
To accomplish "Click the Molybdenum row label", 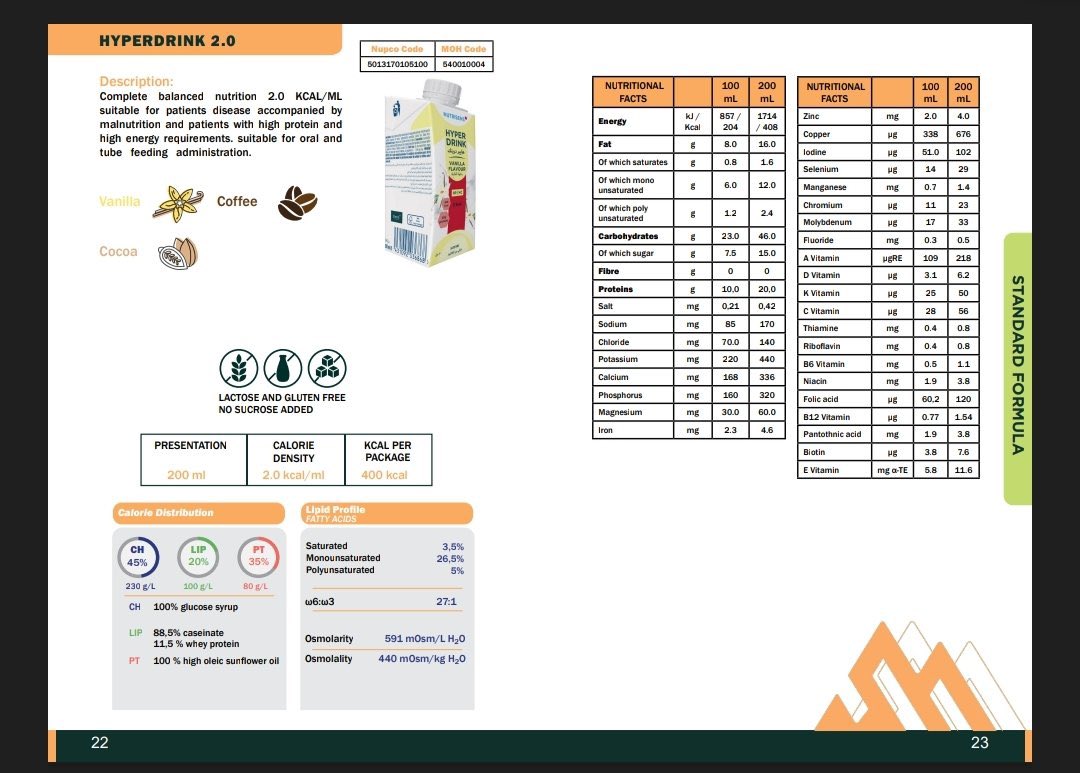I will (827, 222).
